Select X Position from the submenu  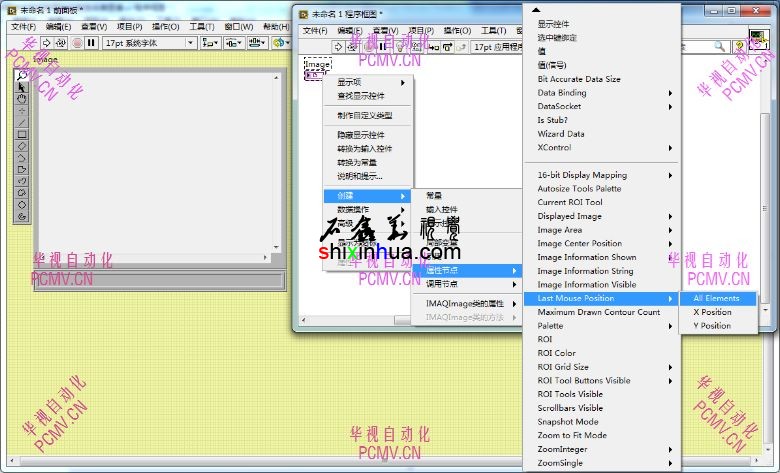(712, 312)
